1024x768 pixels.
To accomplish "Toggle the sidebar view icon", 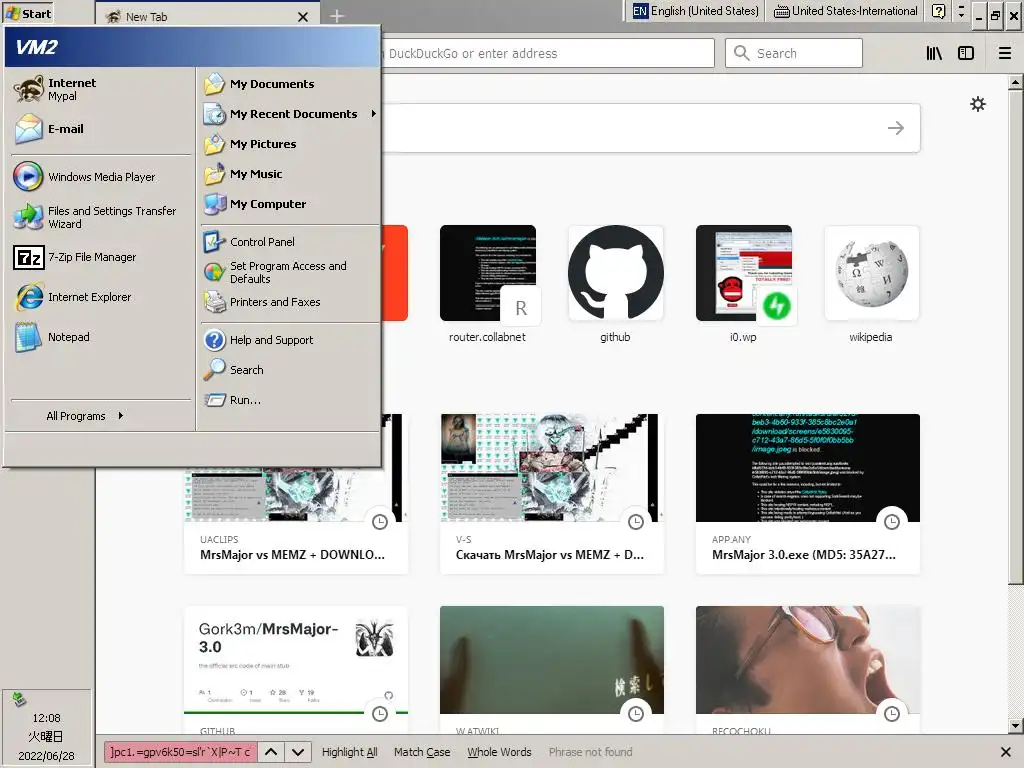I will tap(966, 54).
